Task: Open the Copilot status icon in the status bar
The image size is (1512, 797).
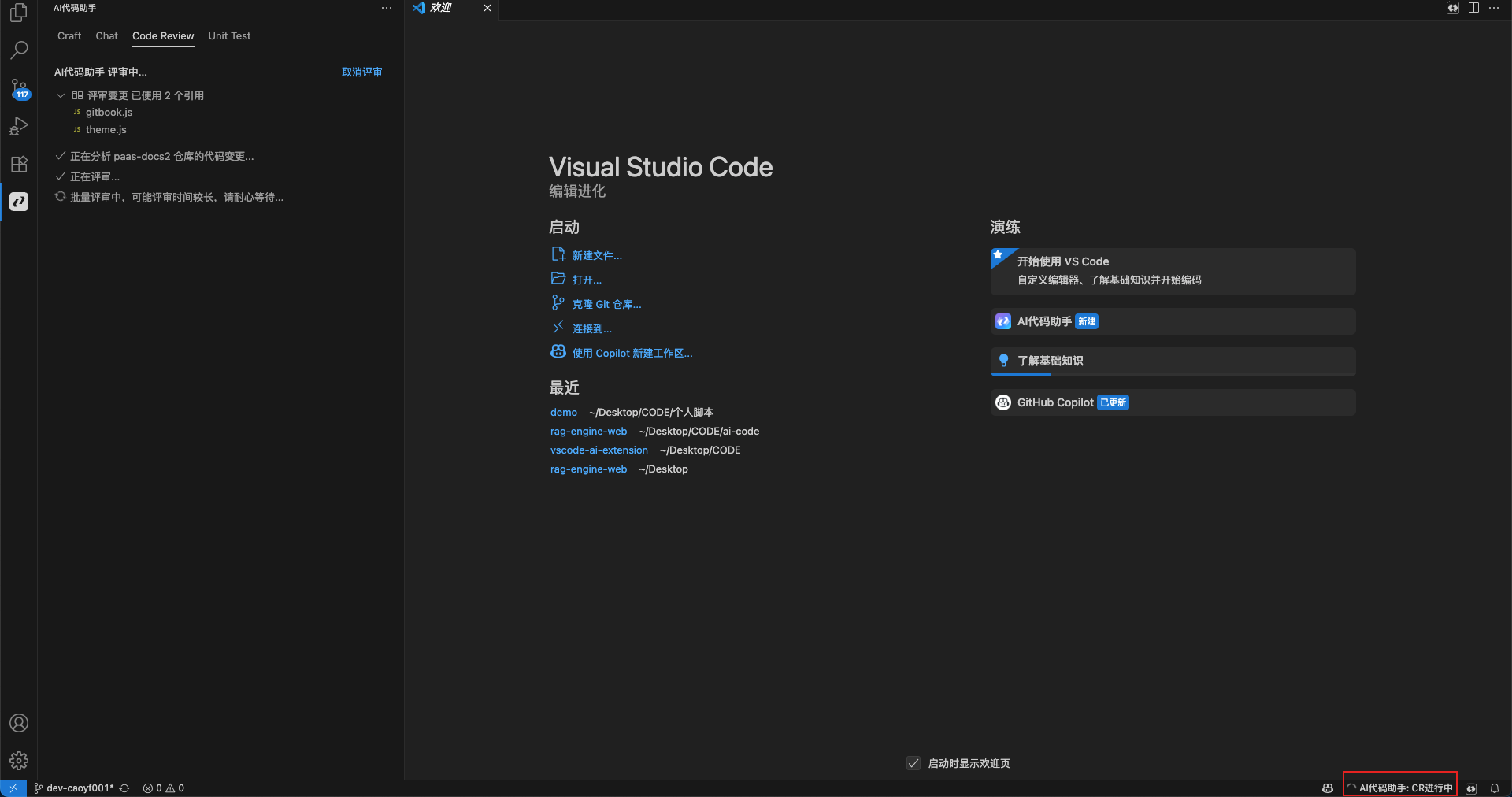Action: point(1328,788)
